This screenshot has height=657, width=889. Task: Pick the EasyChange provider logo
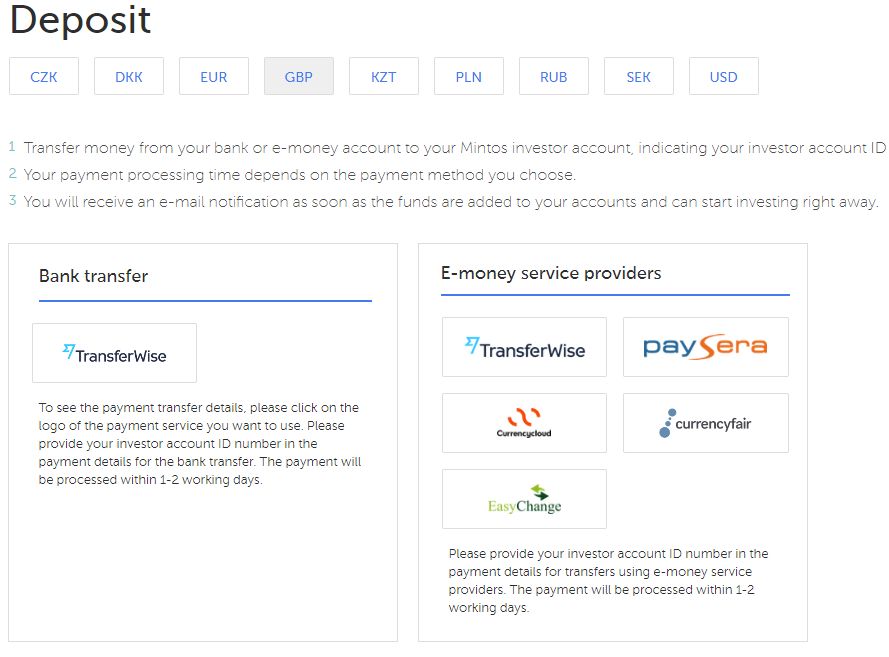pos(524,499)
